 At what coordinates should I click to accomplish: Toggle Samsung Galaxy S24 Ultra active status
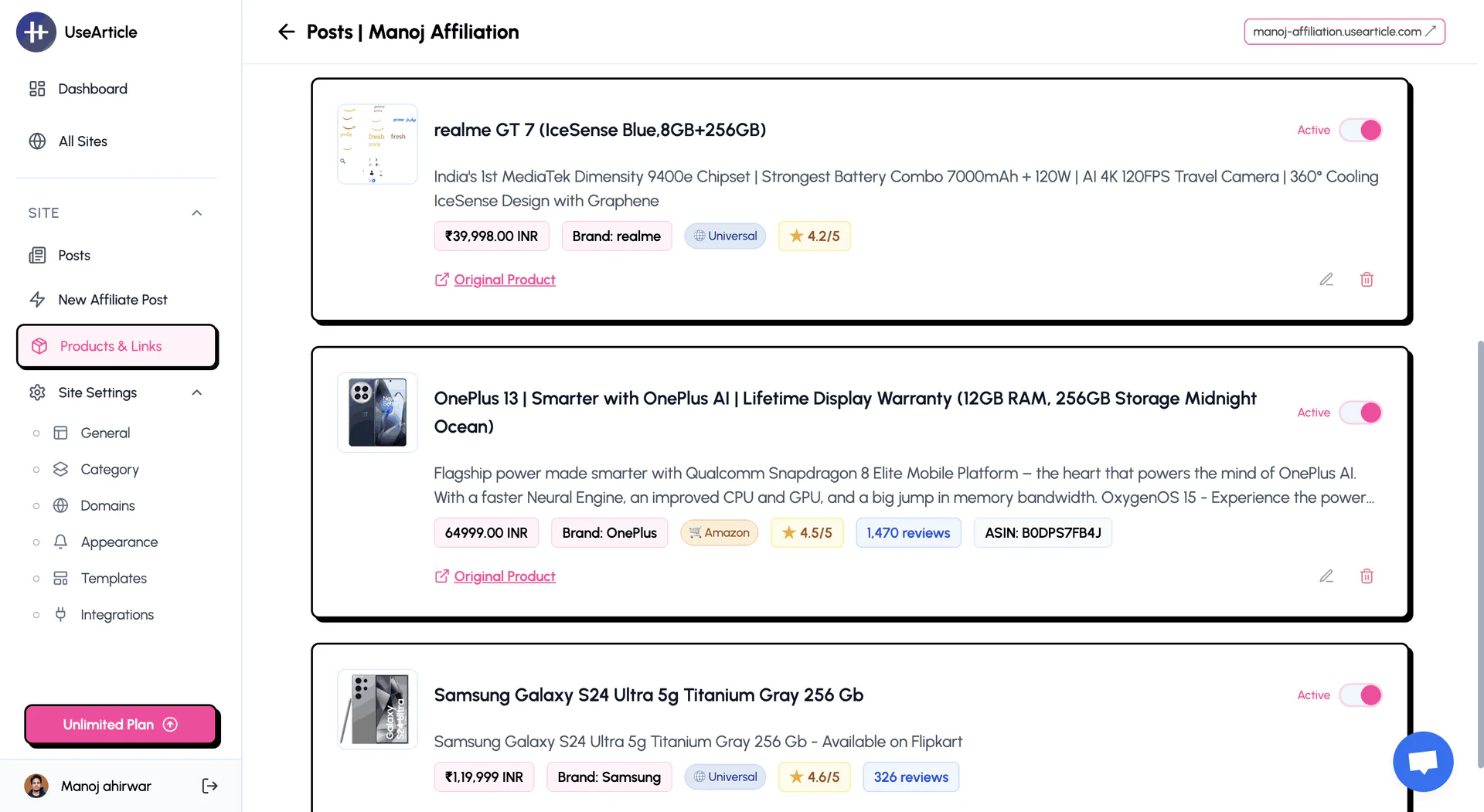1361,695
